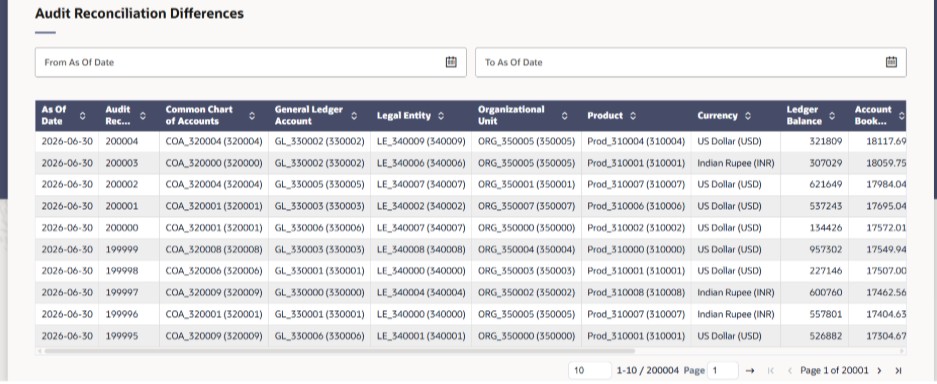The width and height of the screenshot is (937, 384).
Task: Click the To As Of Date field
Action: (x=691, y=62)
